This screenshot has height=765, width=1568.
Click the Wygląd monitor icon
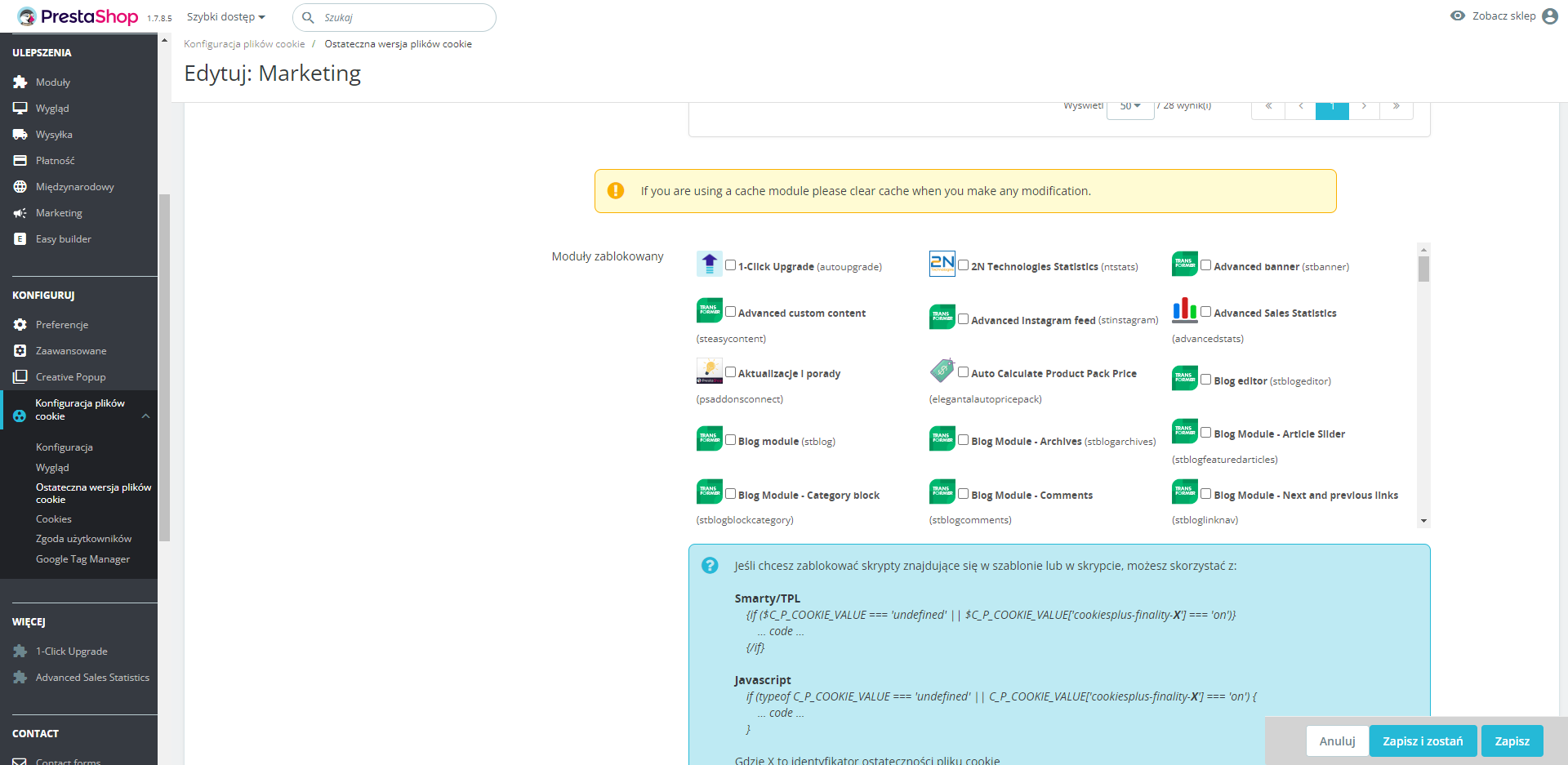[x=20, y=109]
